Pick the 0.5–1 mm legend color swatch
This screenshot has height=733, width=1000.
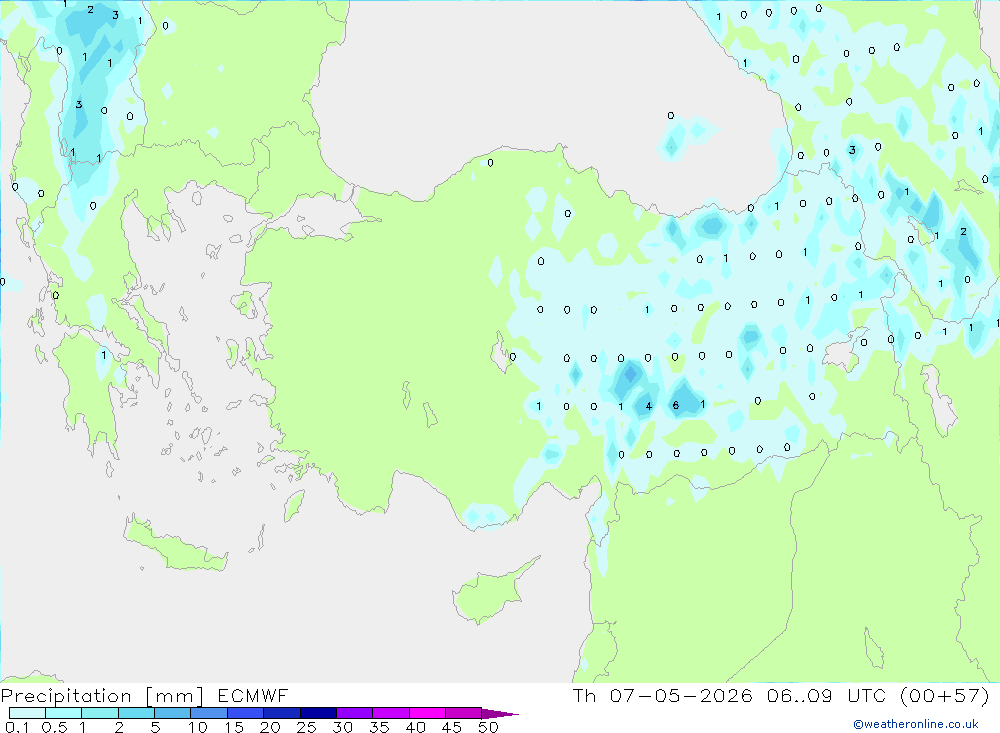63,713
